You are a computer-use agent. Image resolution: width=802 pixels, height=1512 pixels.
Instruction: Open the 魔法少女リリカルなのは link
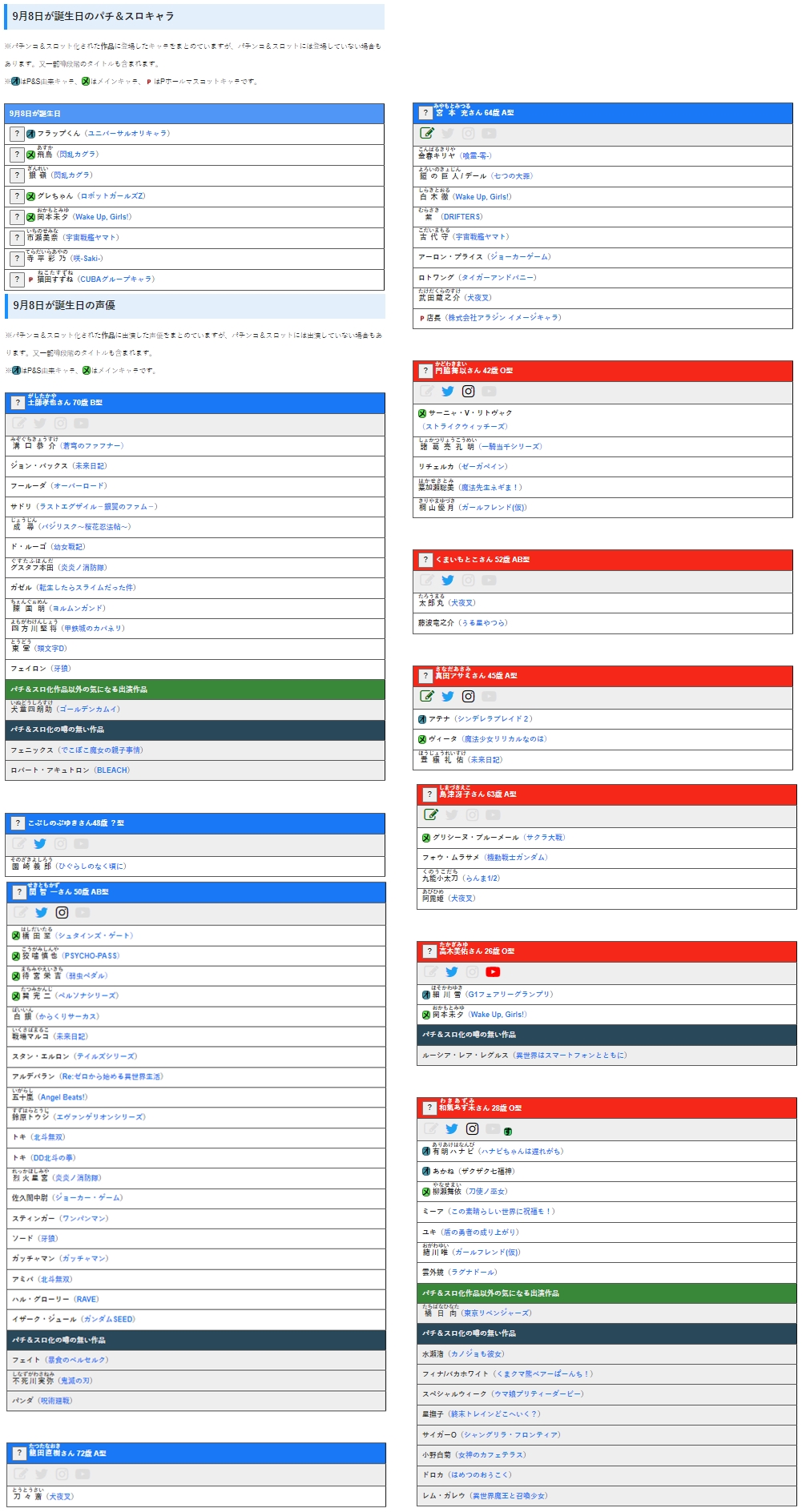point(506,740)
